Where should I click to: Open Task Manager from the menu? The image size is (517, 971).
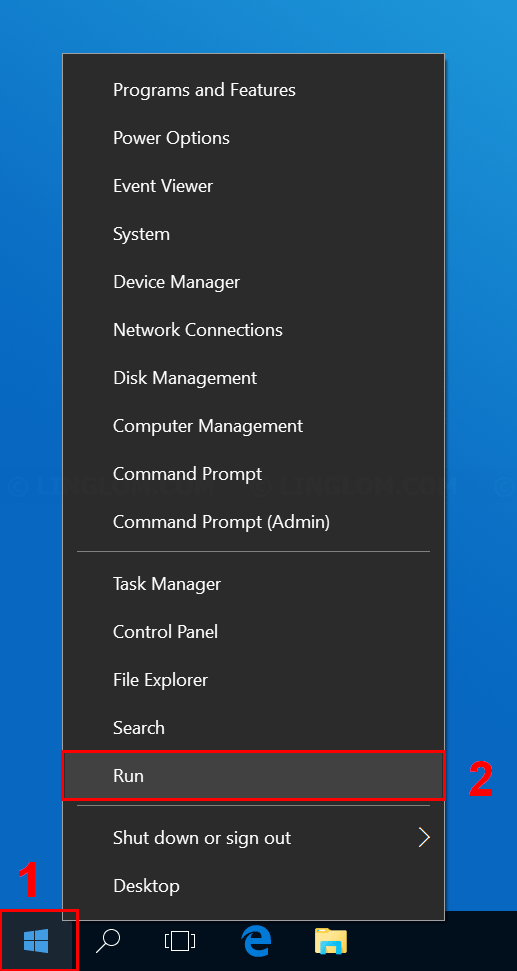(253, 584)
